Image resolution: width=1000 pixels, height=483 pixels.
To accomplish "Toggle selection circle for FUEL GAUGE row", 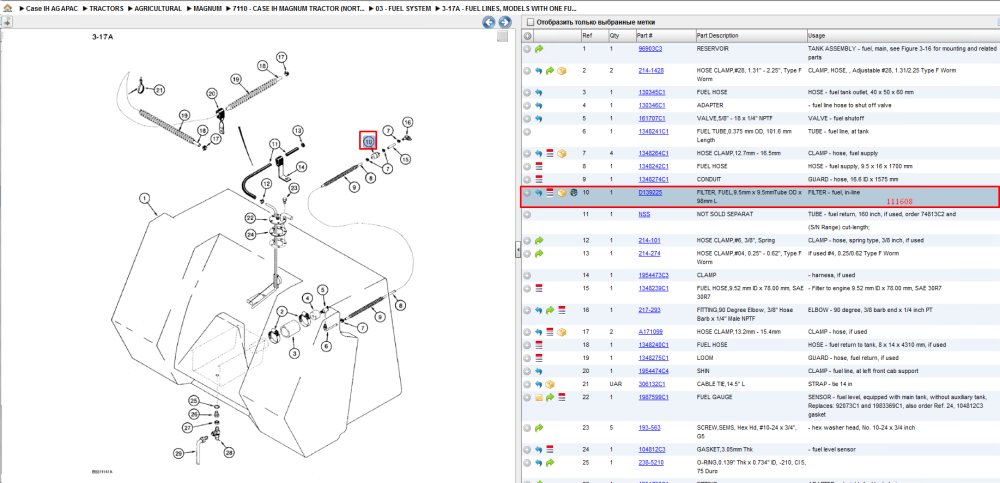I will point(527,397).
